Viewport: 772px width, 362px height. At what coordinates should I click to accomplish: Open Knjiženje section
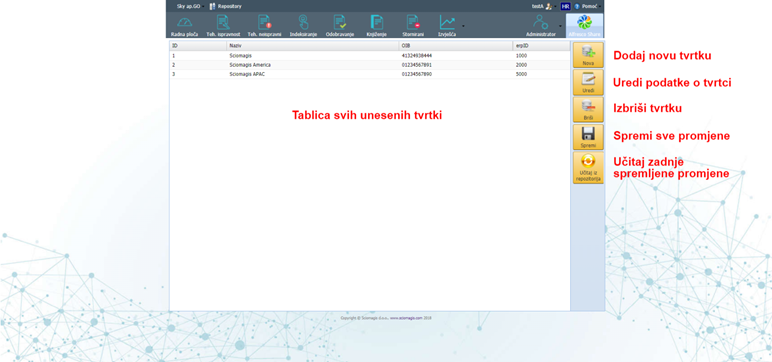[x=377, y=26]
